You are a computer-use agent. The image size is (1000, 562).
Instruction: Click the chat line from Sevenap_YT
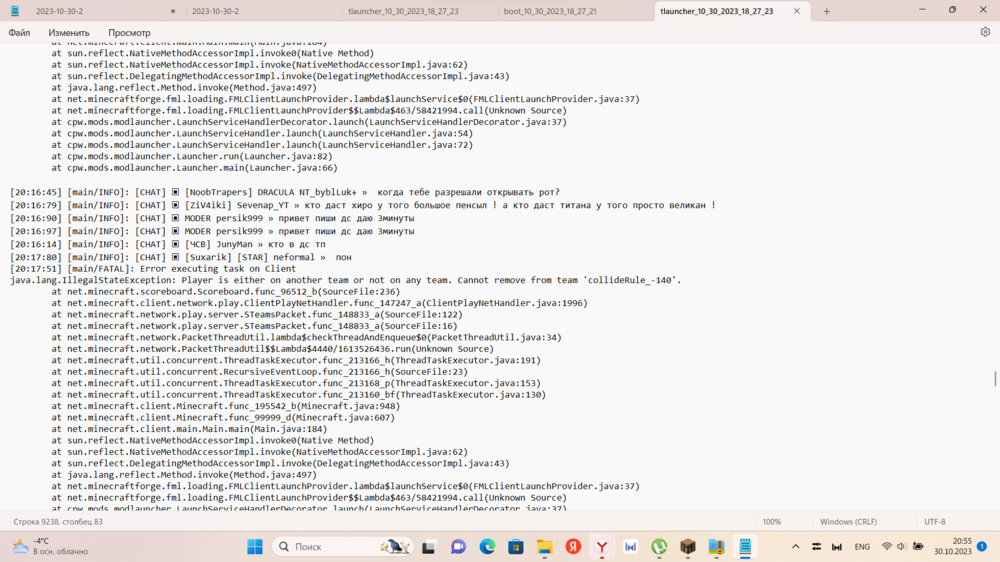(362, 205)
